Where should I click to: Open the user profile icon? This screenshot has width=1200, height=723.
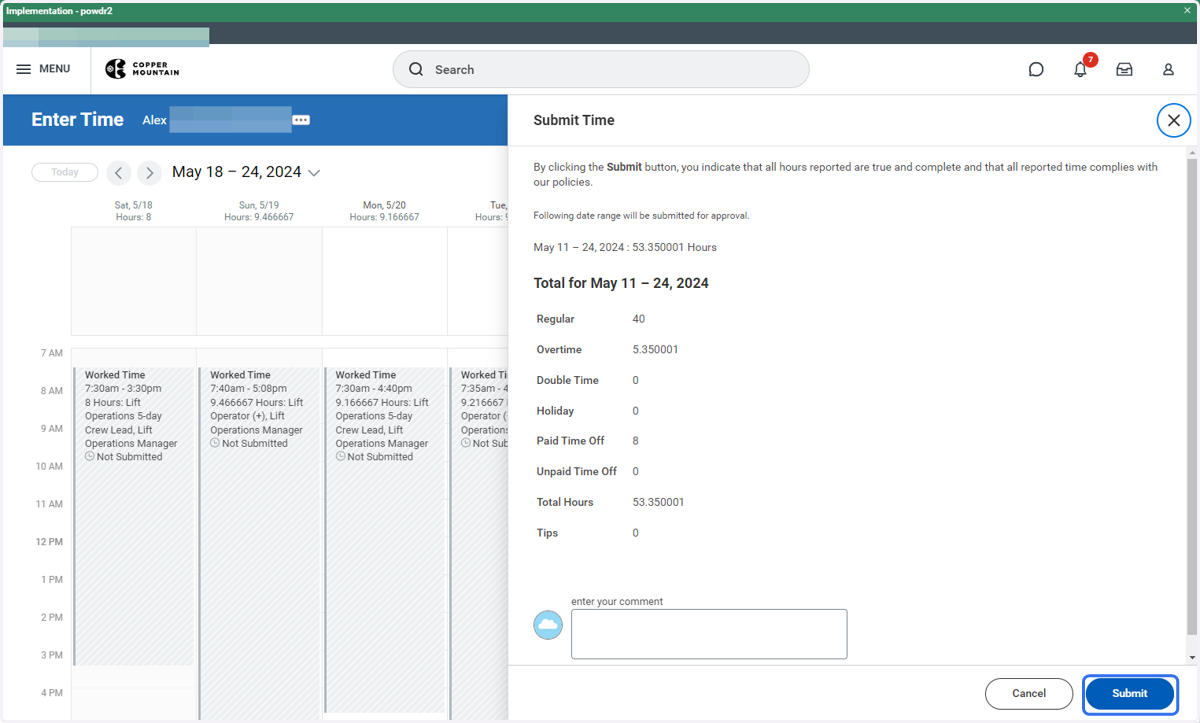click(x=1168, y=70)
